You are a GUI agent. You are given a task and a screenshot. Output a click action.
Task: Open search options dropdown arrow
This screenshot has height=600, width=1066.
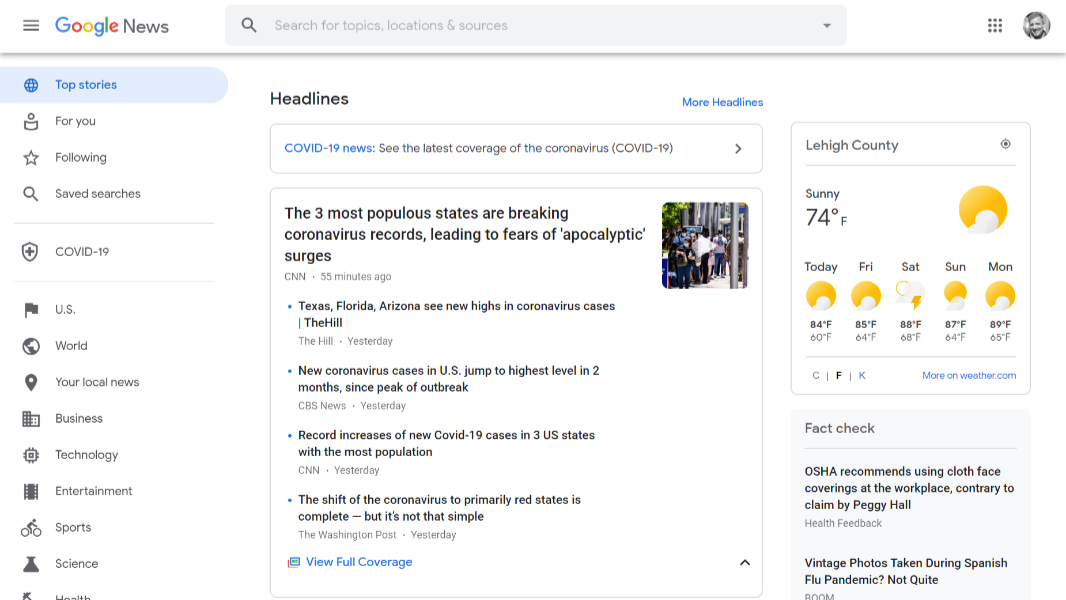coord(827,26)
